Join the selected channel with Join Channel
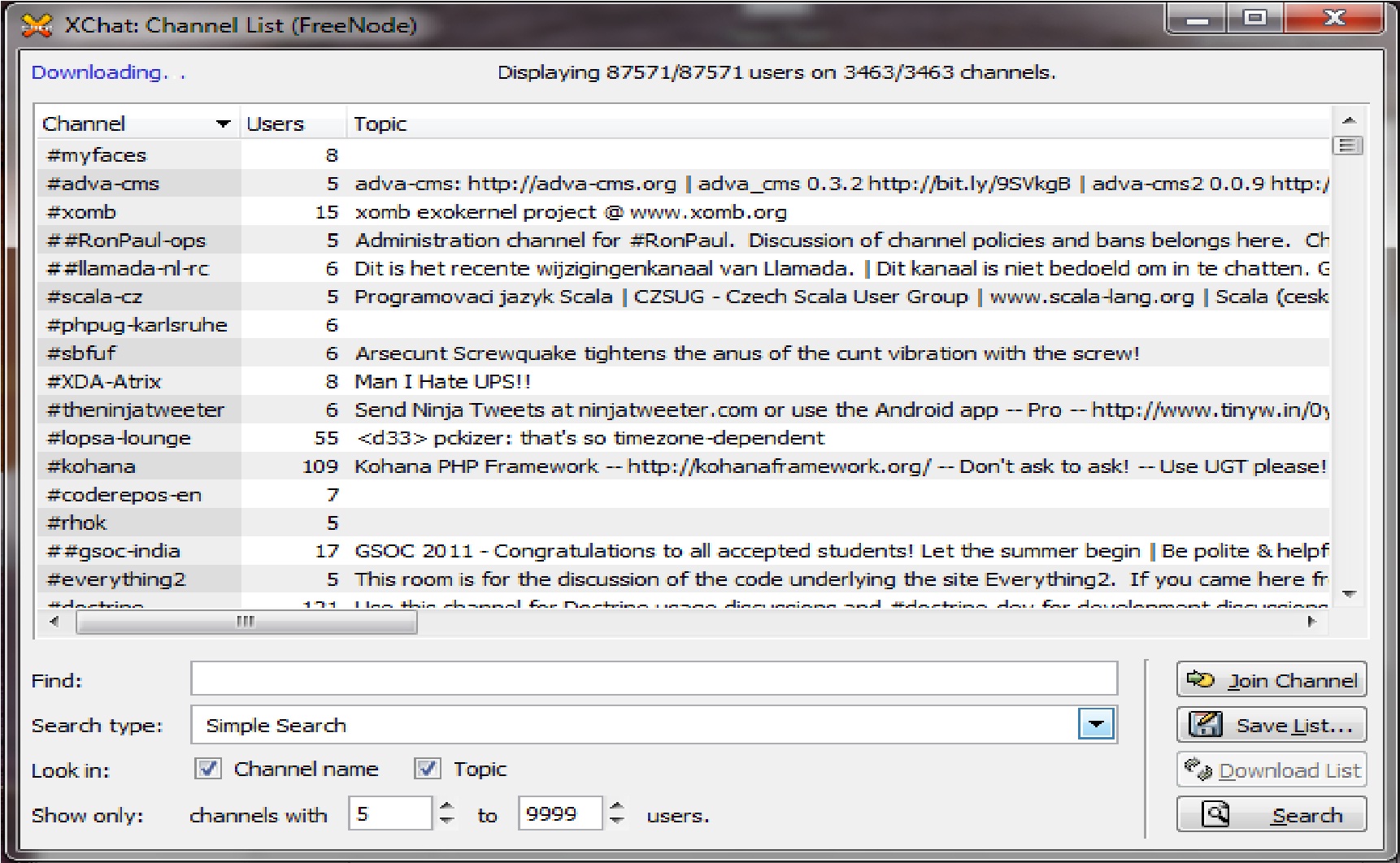1400x863 pixels. point(1272,679)
